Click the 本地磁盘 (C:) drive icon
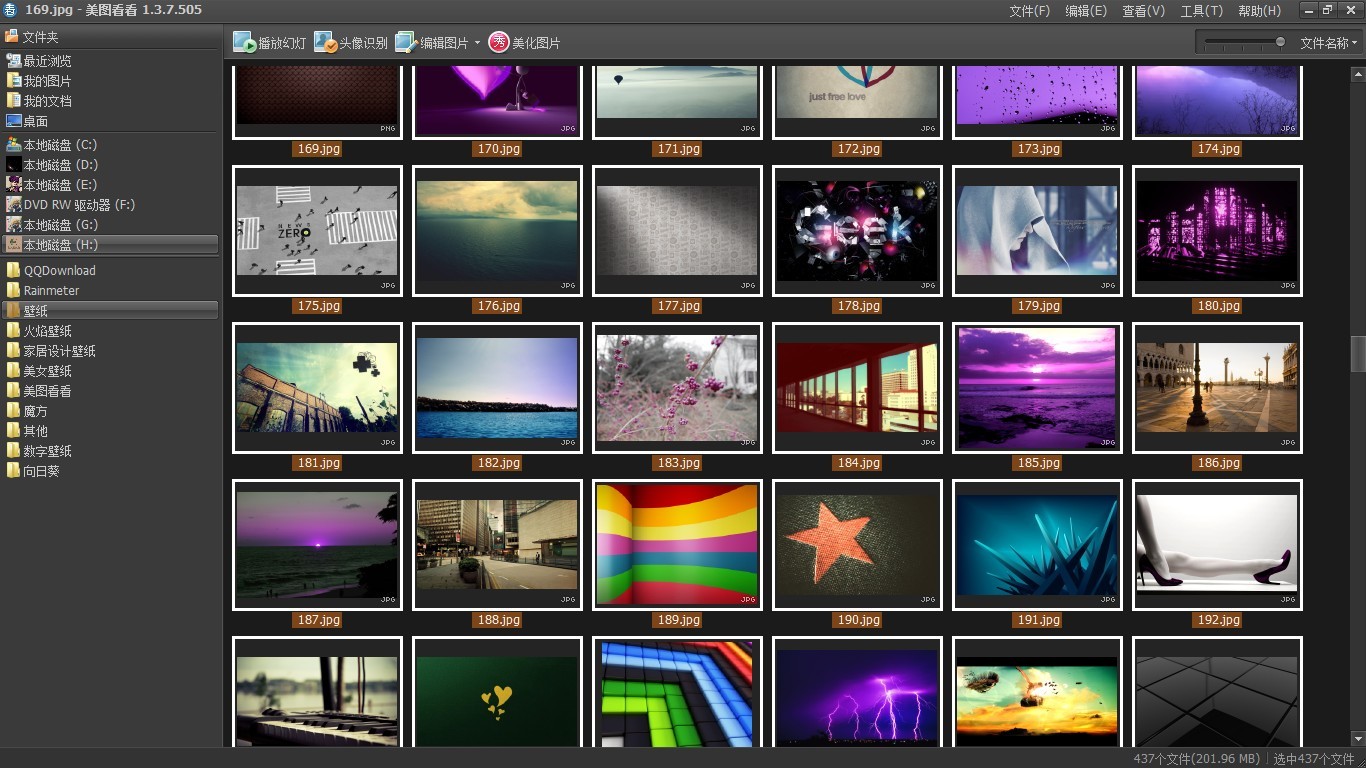Viewport: 1366px width, 768px height. (x=14, y=145)
